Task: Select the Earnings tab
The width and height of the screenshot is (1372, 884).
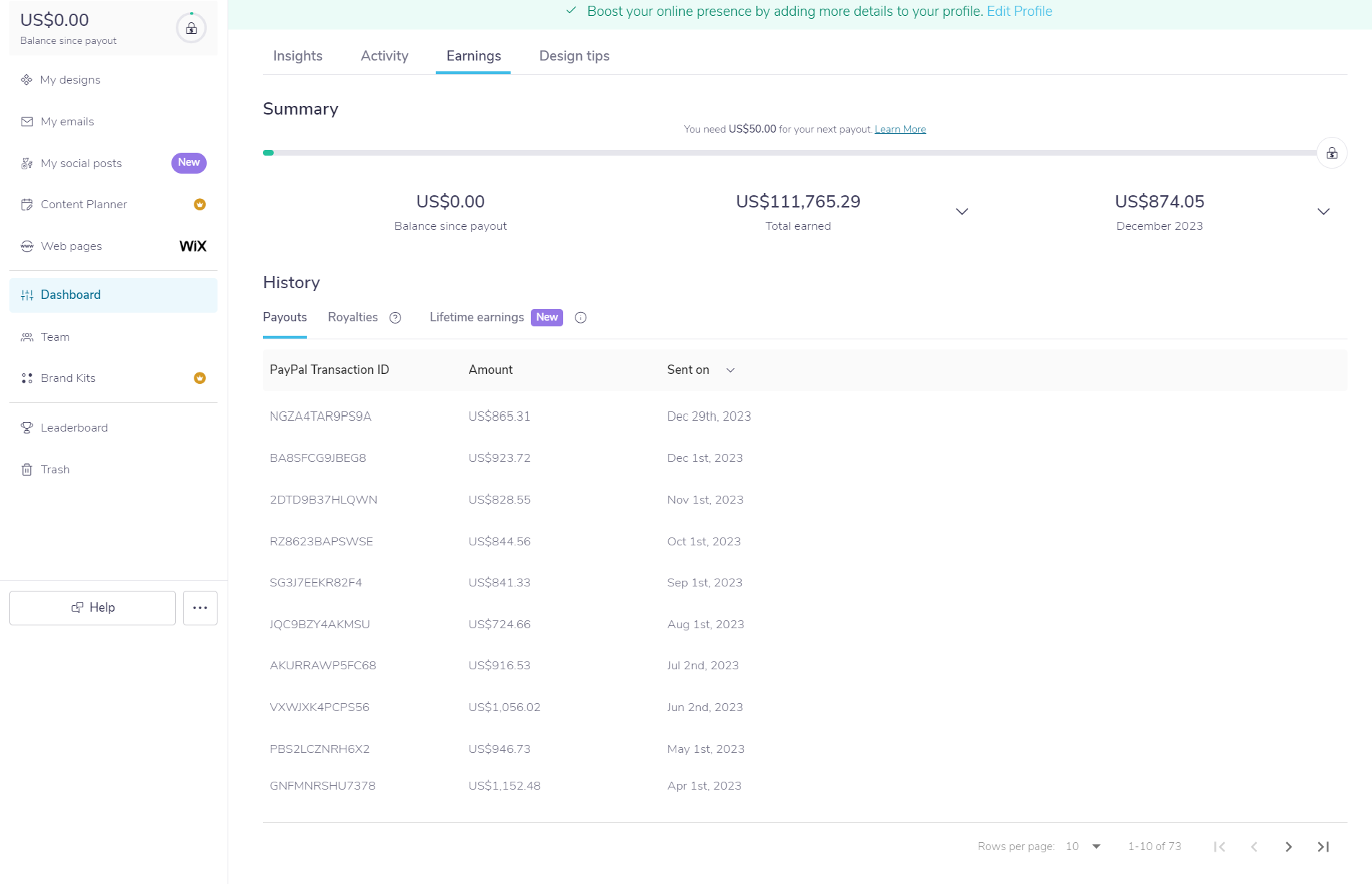Action: tap(473, 56)
